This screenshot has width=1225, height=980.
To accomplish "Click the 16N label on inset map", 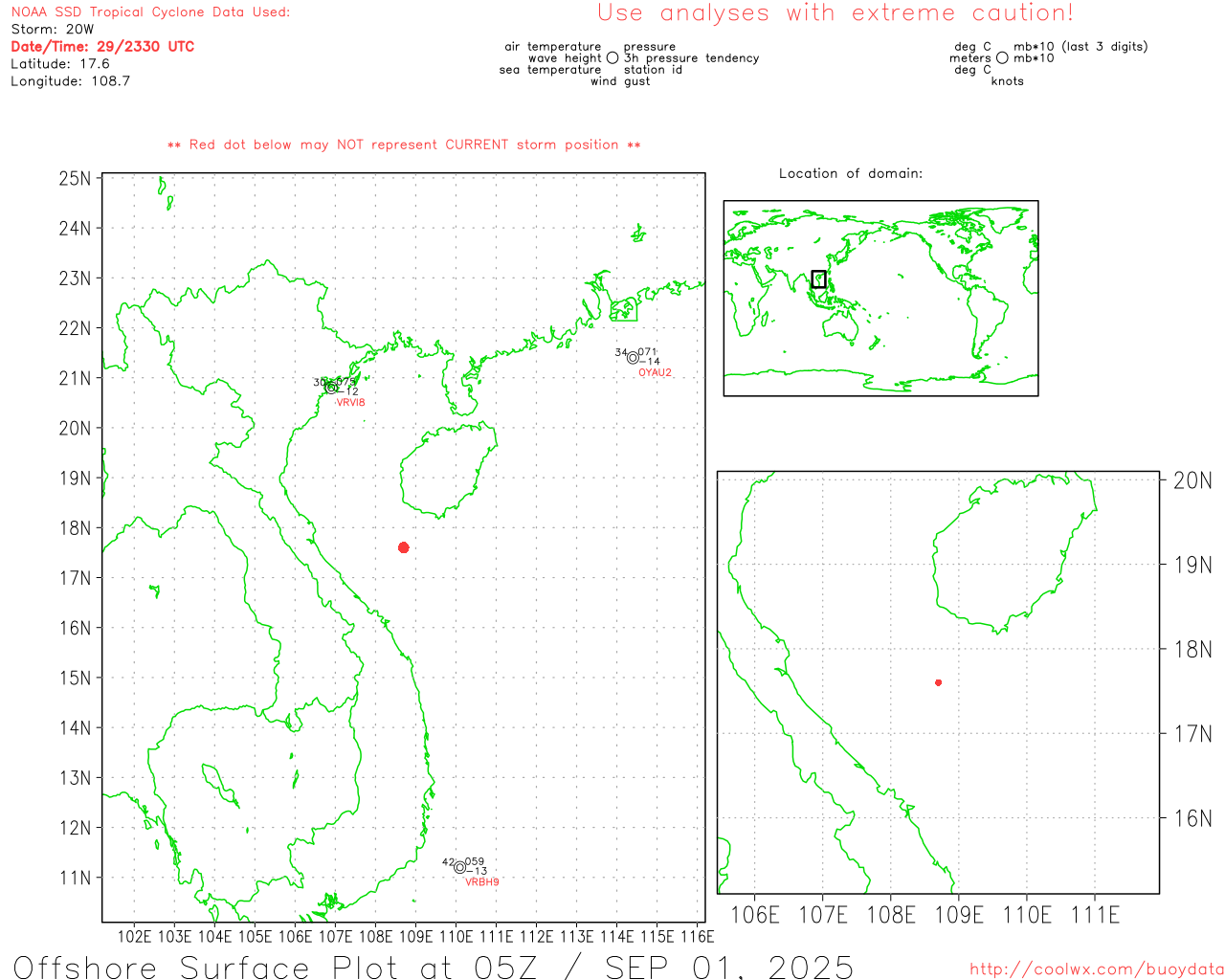I will click(x=1192, y=818).
